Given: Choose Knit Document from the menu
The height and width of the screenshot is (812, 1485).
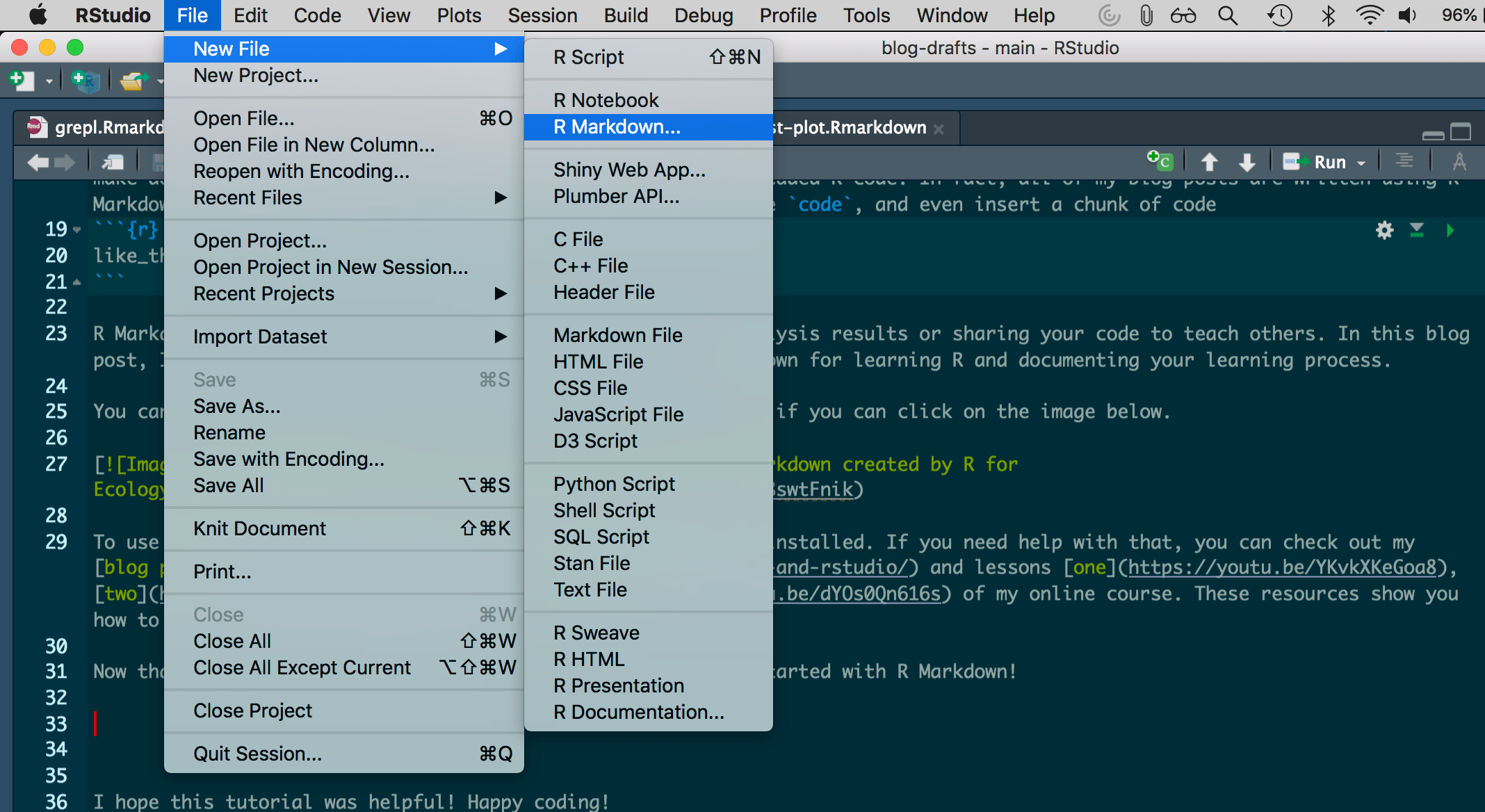Looking at the screenshot, I should 259,528.
